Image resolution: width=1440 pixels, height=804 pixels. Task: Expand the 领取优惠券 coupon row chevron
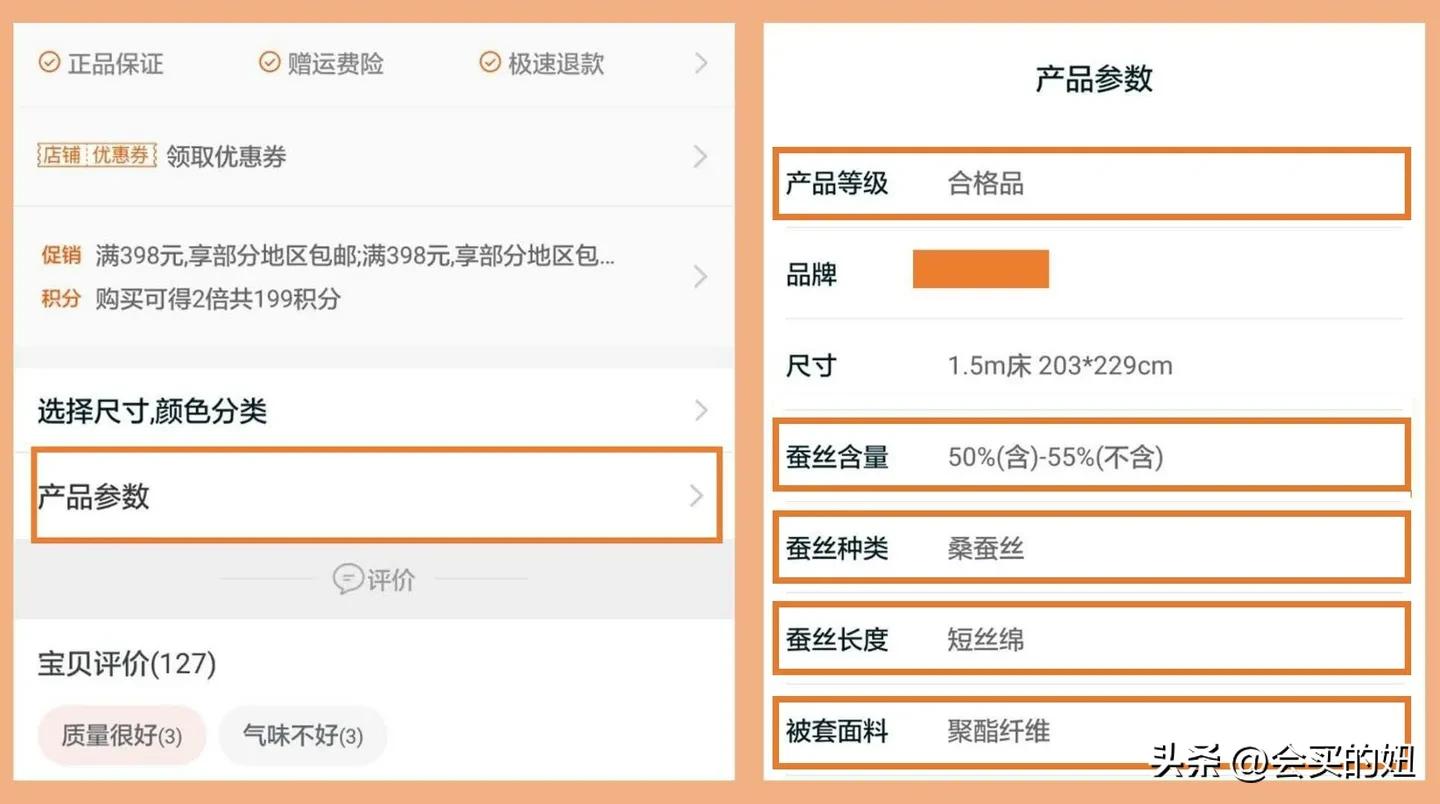click(700, 156)
